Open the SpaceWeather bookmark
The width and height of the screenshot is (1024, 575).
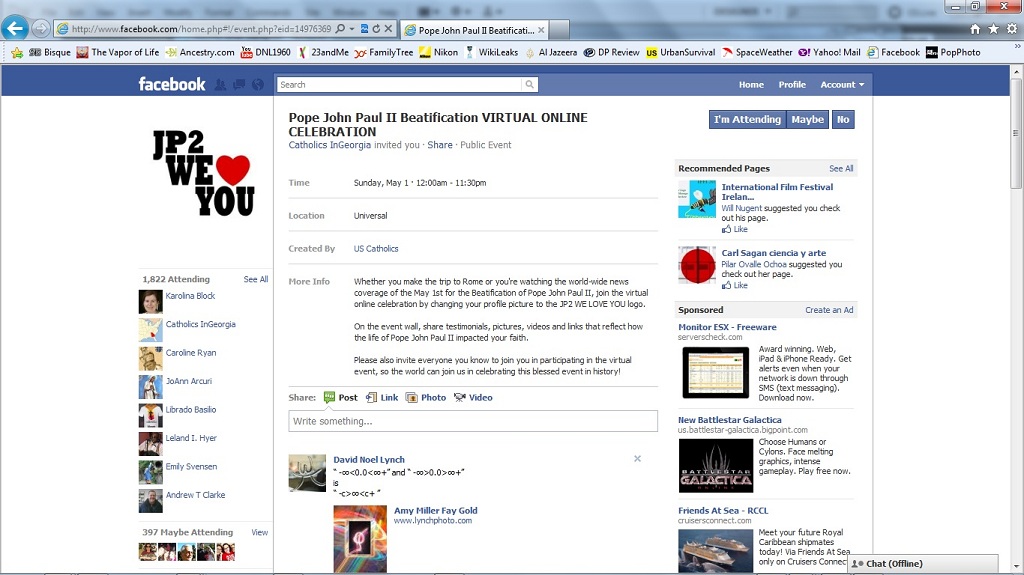(x=757, y=52)
